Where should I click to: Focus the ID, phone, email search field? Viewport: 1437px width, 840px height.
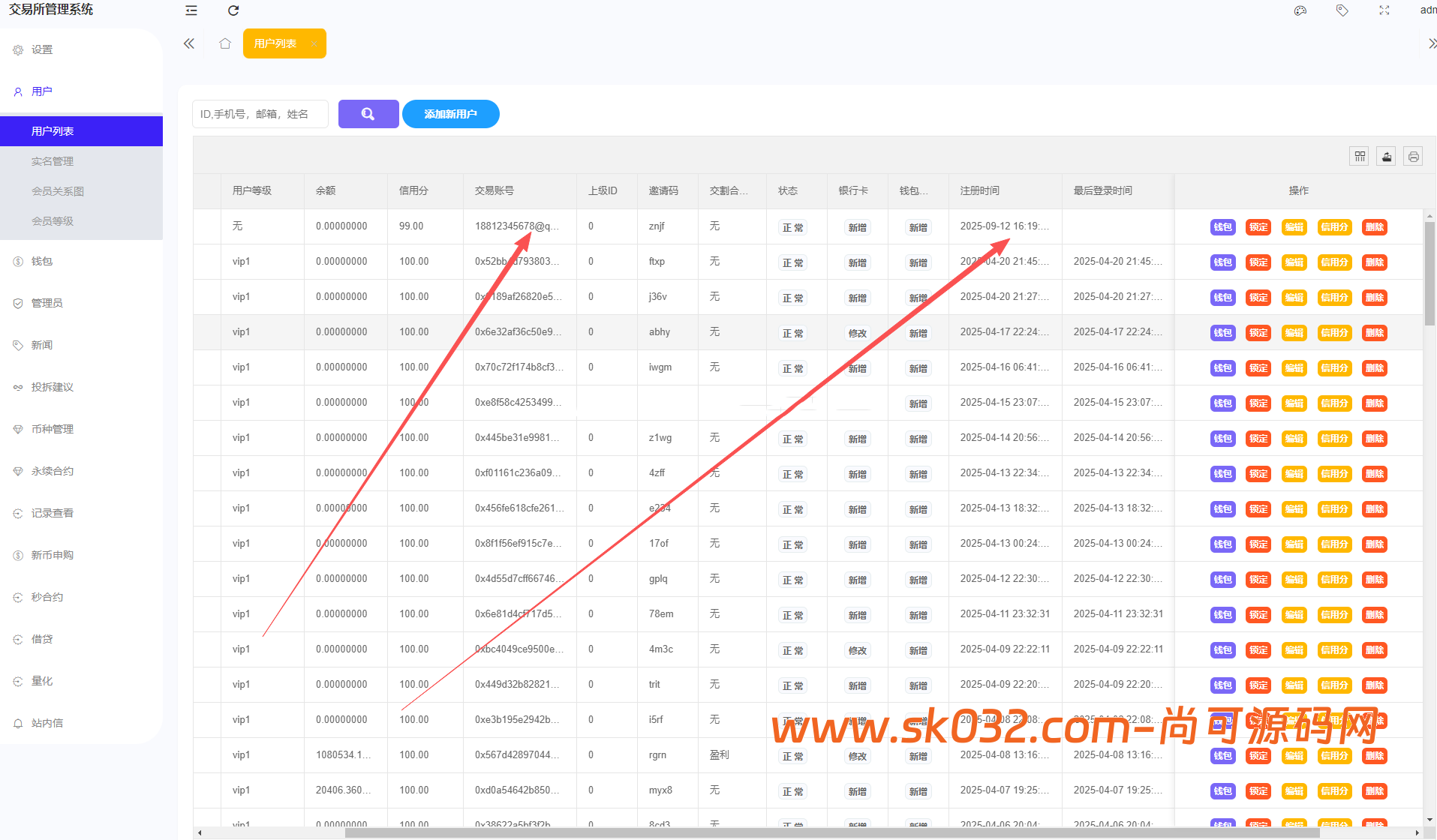(x=260, y=114)
